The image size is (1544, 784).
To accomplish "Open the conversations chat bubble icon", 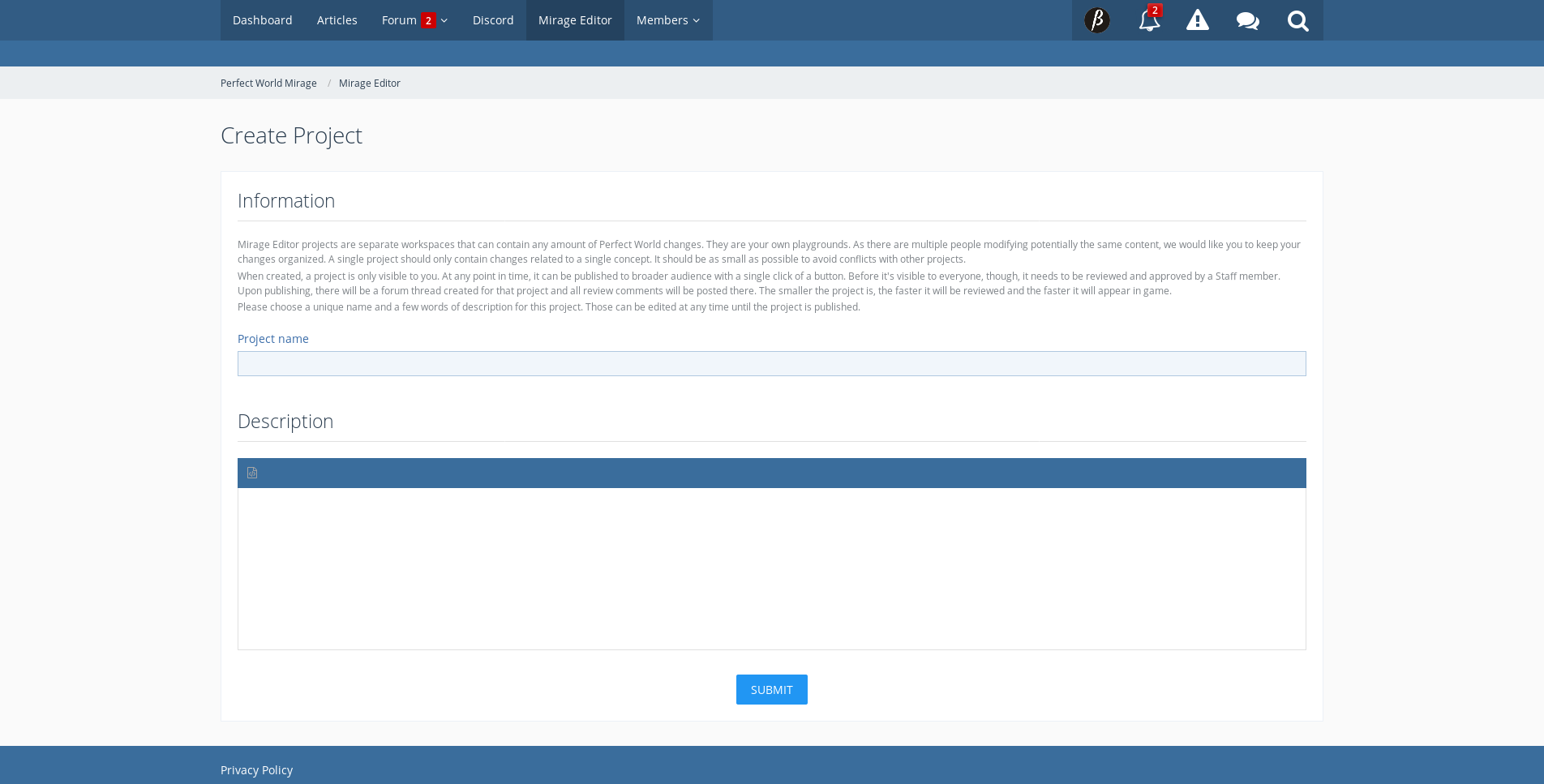I will point(1247,20).
